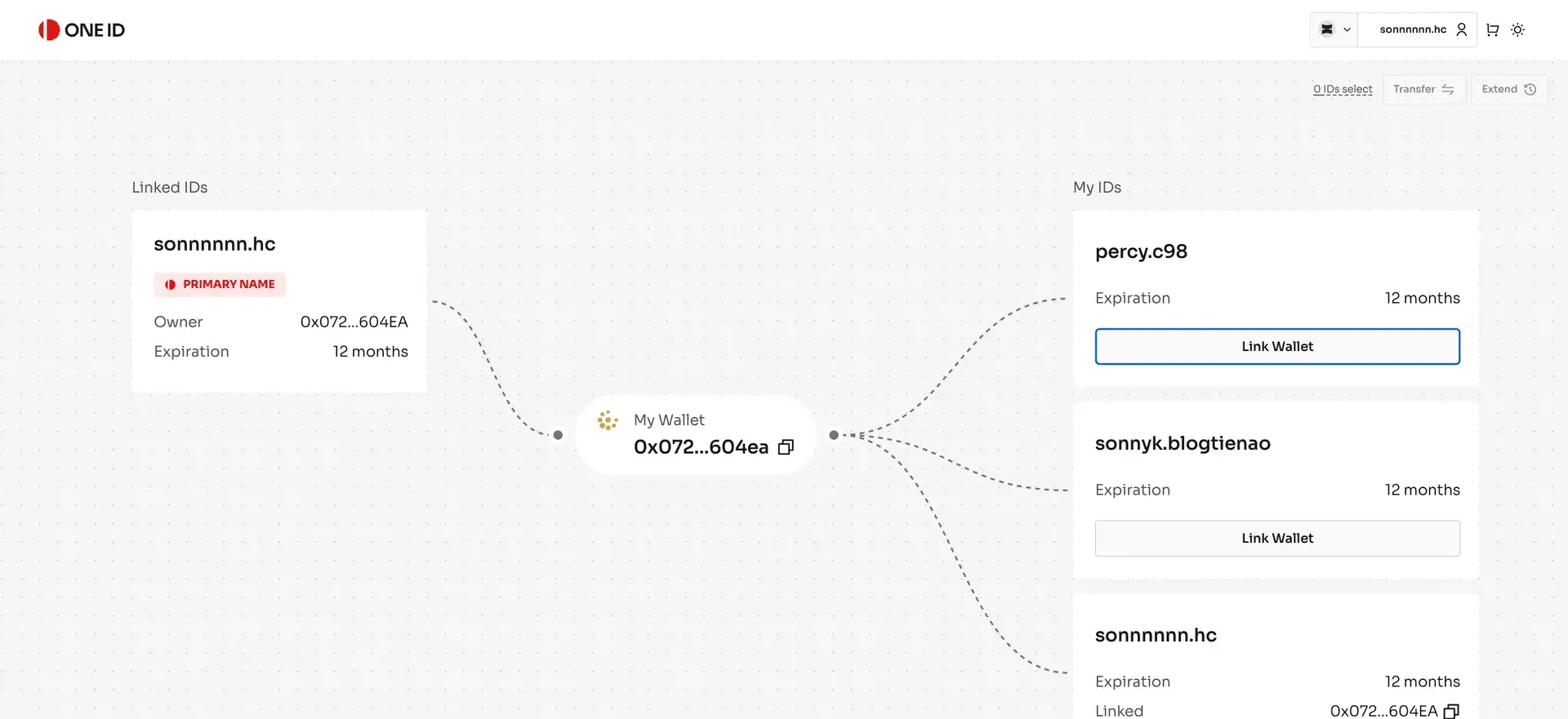The height and width of the screenshot is (719, 1568).
Task: Click the connector dot right of My Wallet
Action: (834, 435)
